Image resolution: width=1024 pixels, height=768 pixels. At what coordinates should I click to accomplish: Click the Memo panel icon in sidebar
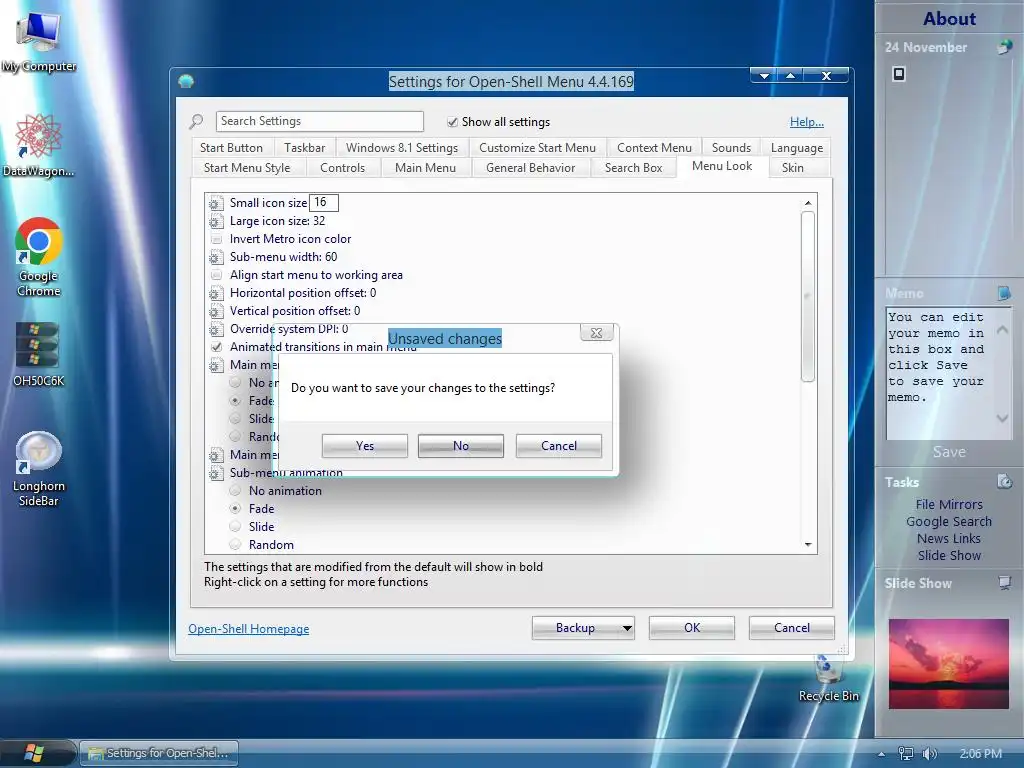click(1004, 293)
